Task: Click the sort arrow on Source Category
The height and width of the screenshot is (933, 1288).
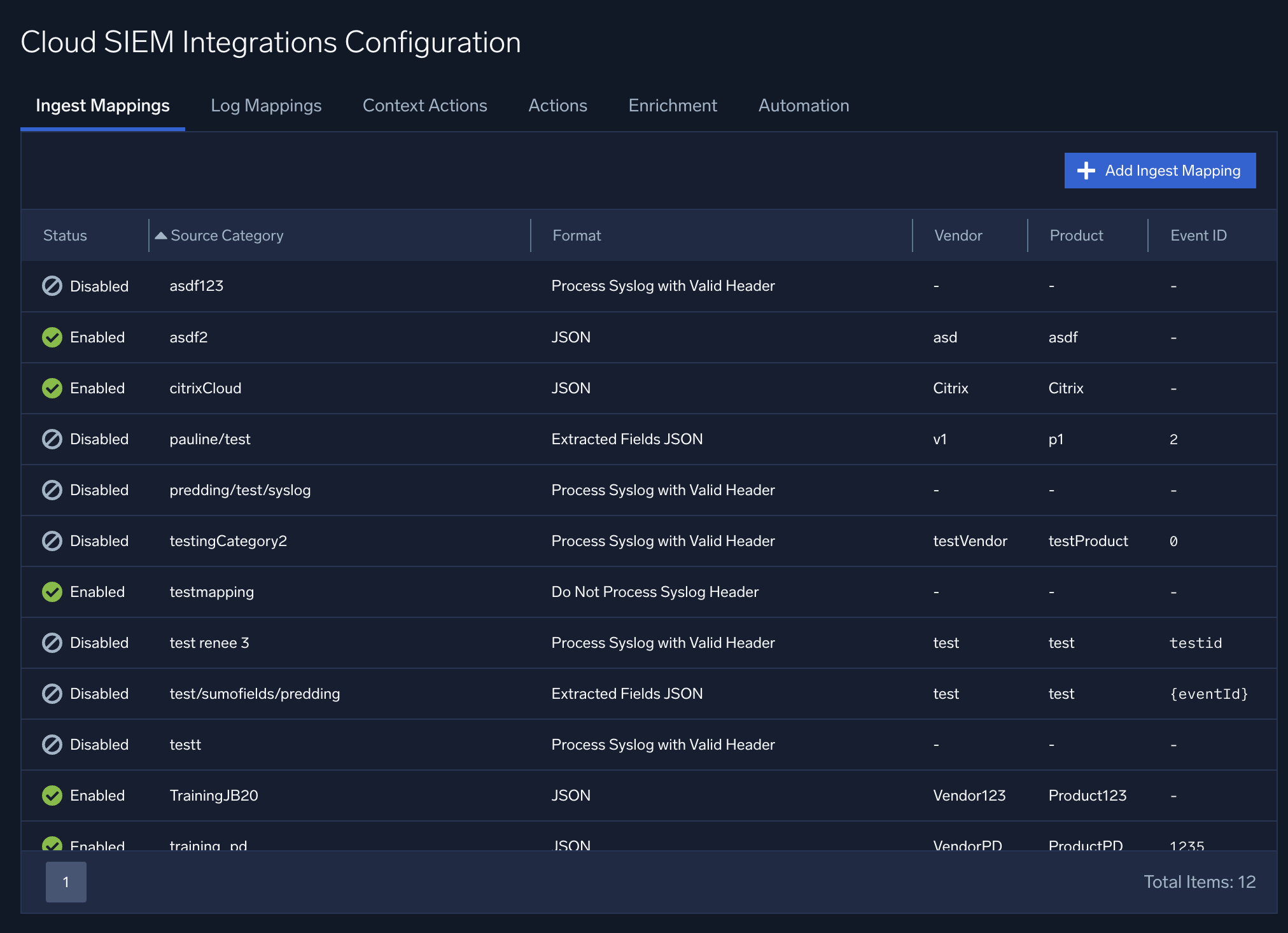Action: coord(160,235)
